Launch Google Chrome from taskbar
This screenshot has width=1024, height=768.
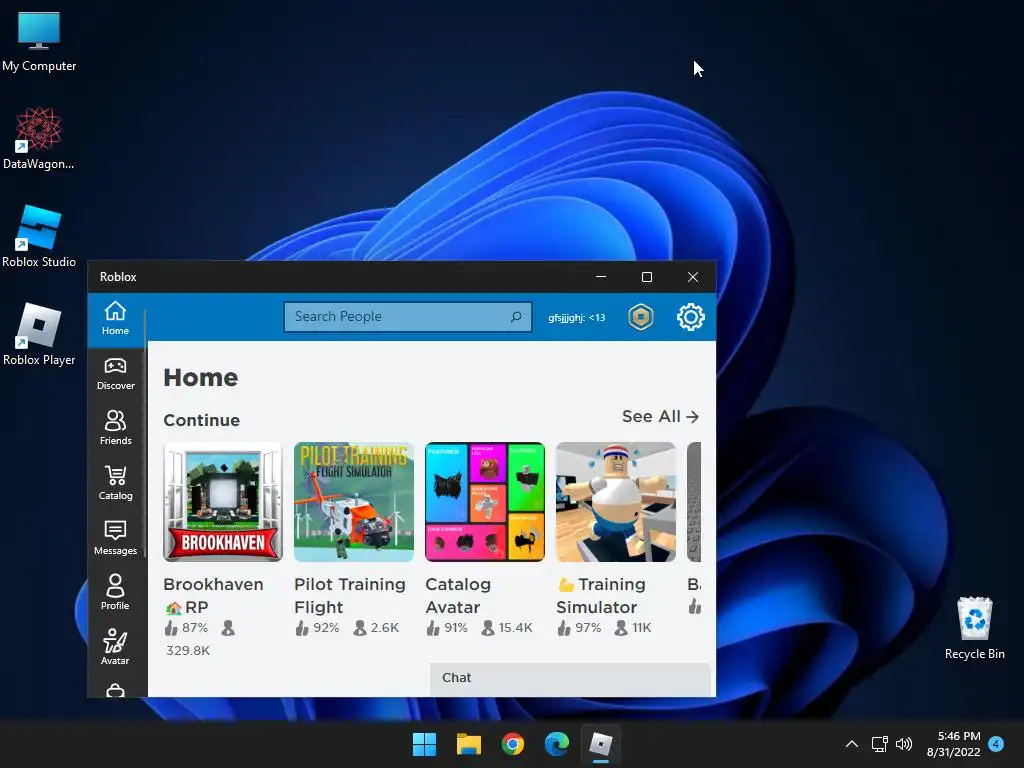point(513,744)
